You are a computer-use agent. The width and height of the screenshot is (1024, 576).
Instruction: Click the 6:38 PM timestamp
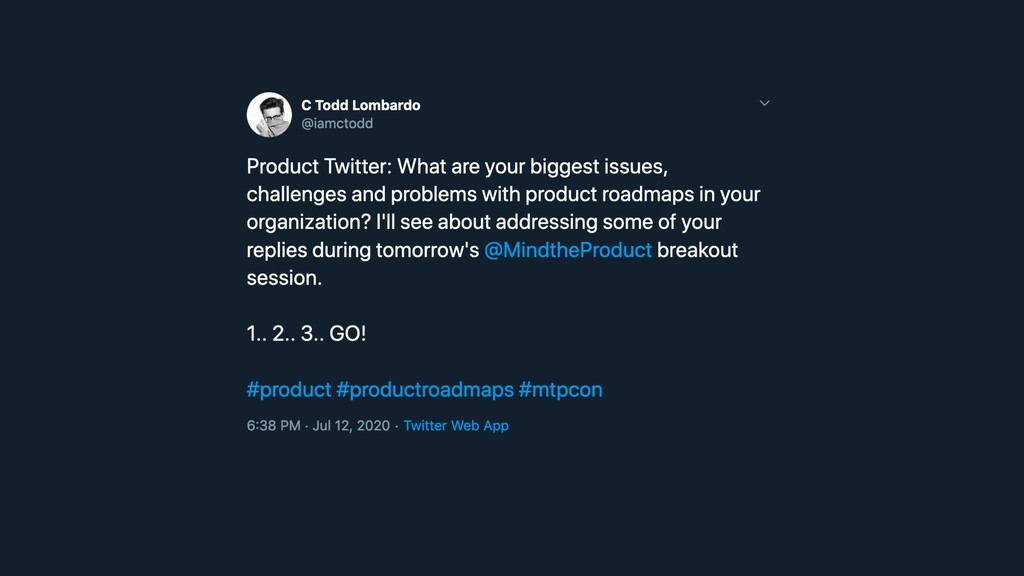coord(273,426)
